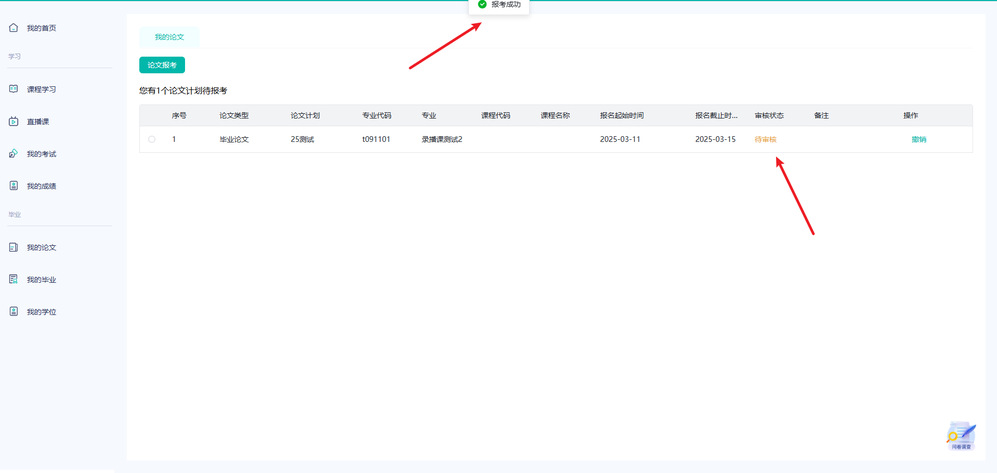Click the 我的学位 degree icon
Viewport: 997px width, 473px height.
(x=13, y=312)
